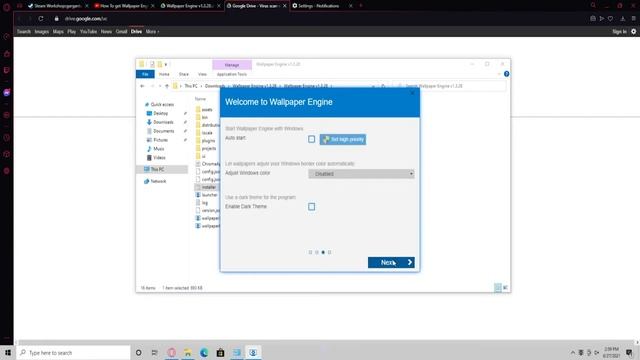Image resolution: width=640 pixels, height=360 pixels.
Task: Select the projects folder
Action: pyautogui.click(x=206, y=148)
